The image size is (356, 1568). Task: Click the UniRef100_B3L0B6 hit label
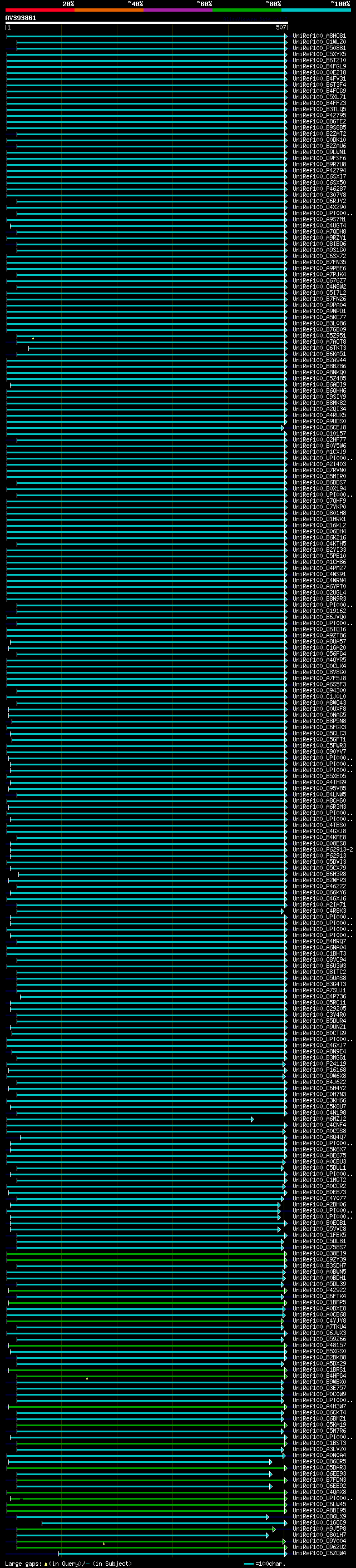(319, 323)
